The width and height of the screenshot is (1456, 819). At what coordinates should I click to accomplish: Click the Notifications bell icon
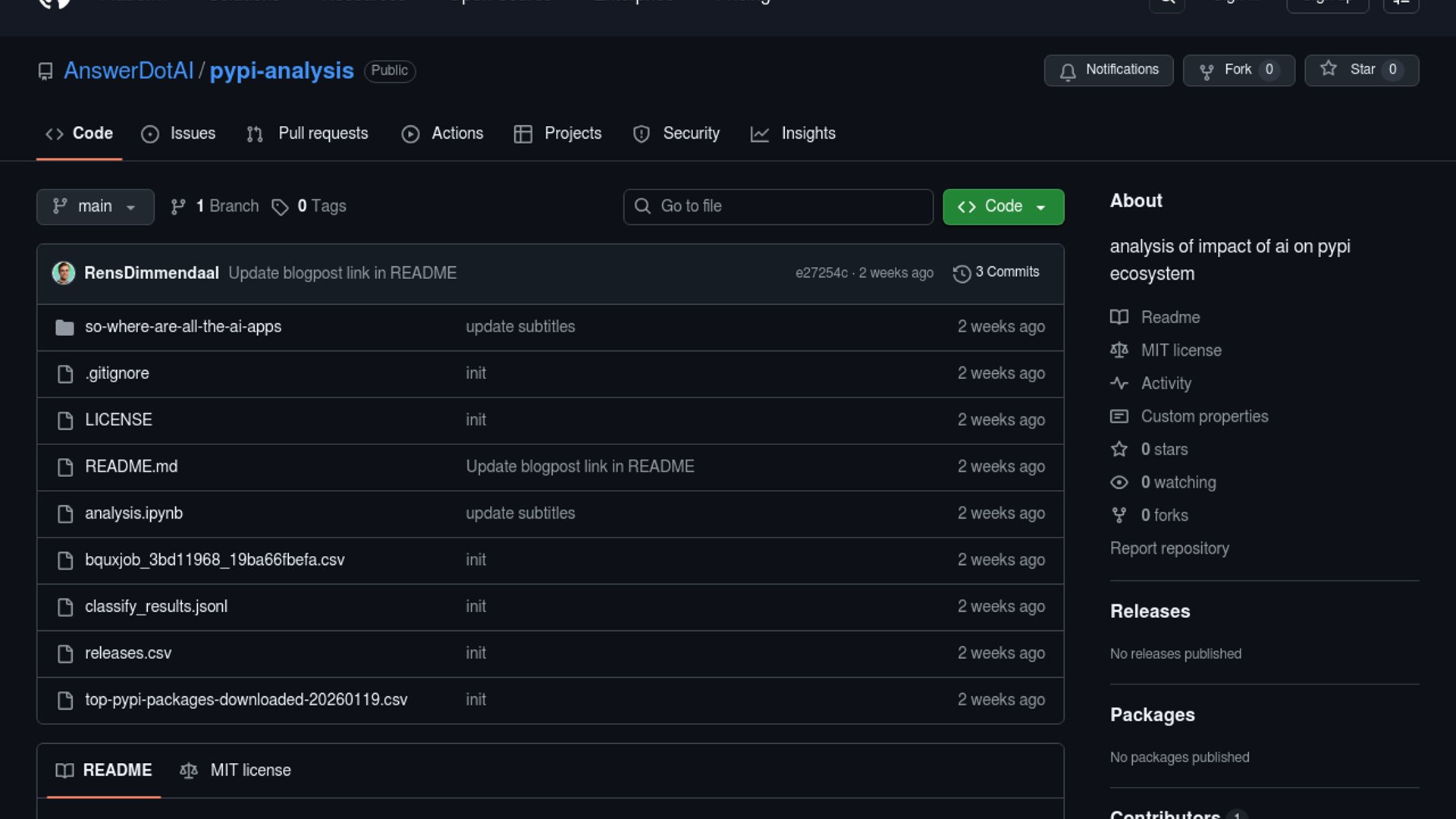[x=1068, y=71]
